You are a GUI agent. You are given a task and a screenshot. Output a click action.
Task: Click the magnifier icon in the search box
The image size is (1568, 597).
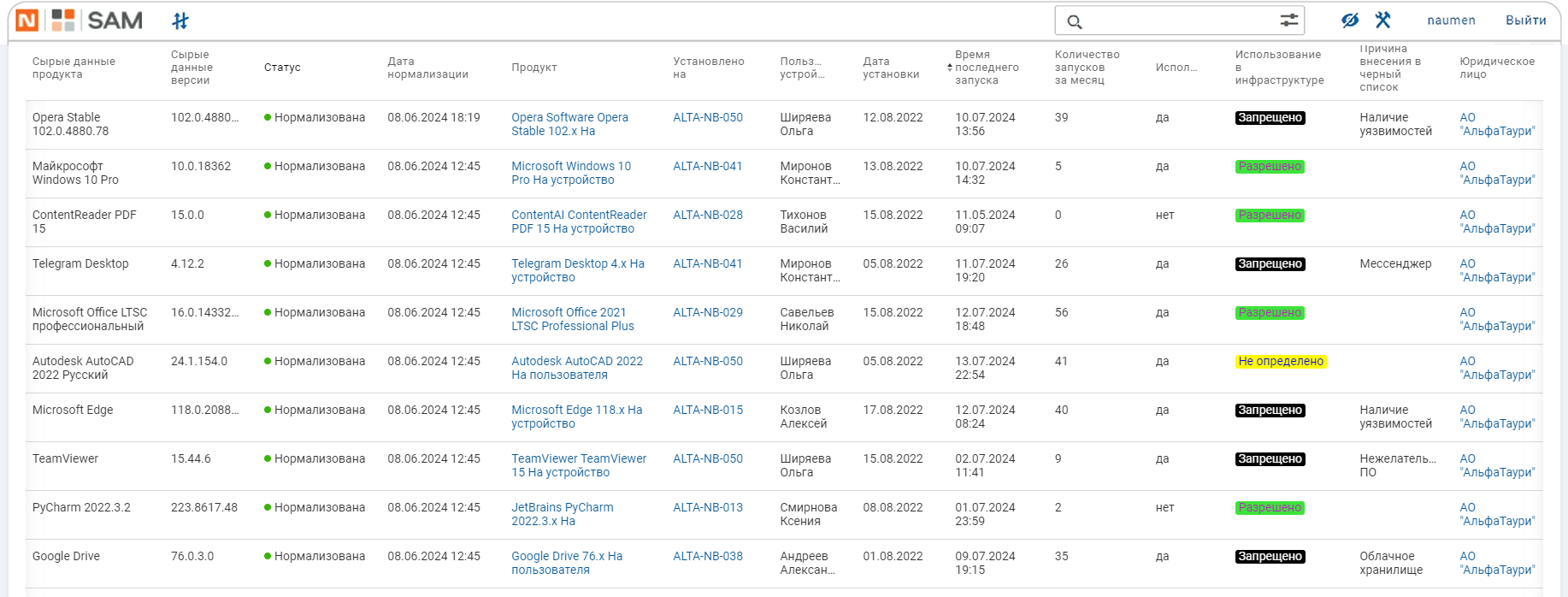pyautogui.click(x=1075, y=21)
